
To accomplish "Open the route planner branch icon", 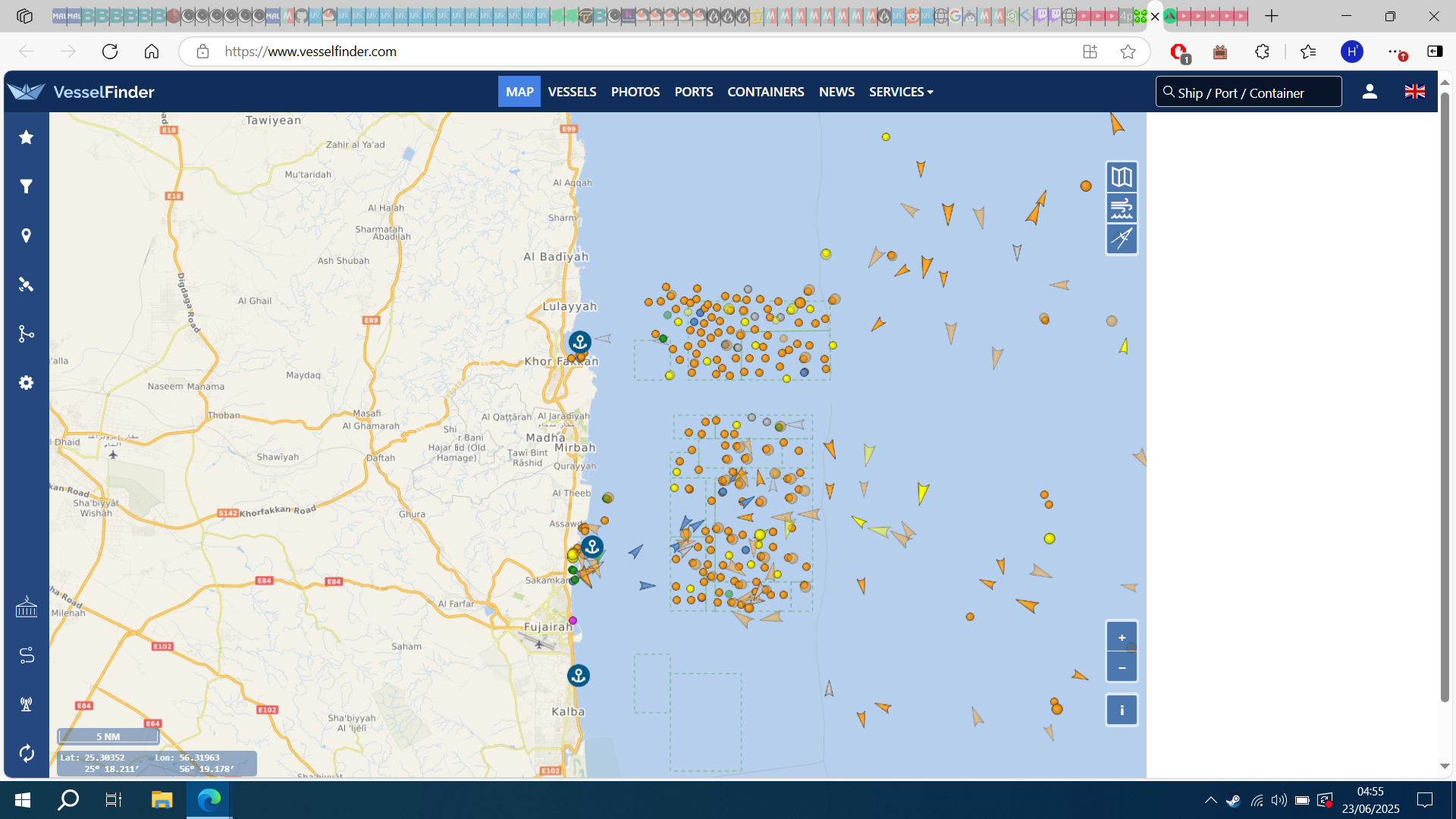I will coord(27,334).
